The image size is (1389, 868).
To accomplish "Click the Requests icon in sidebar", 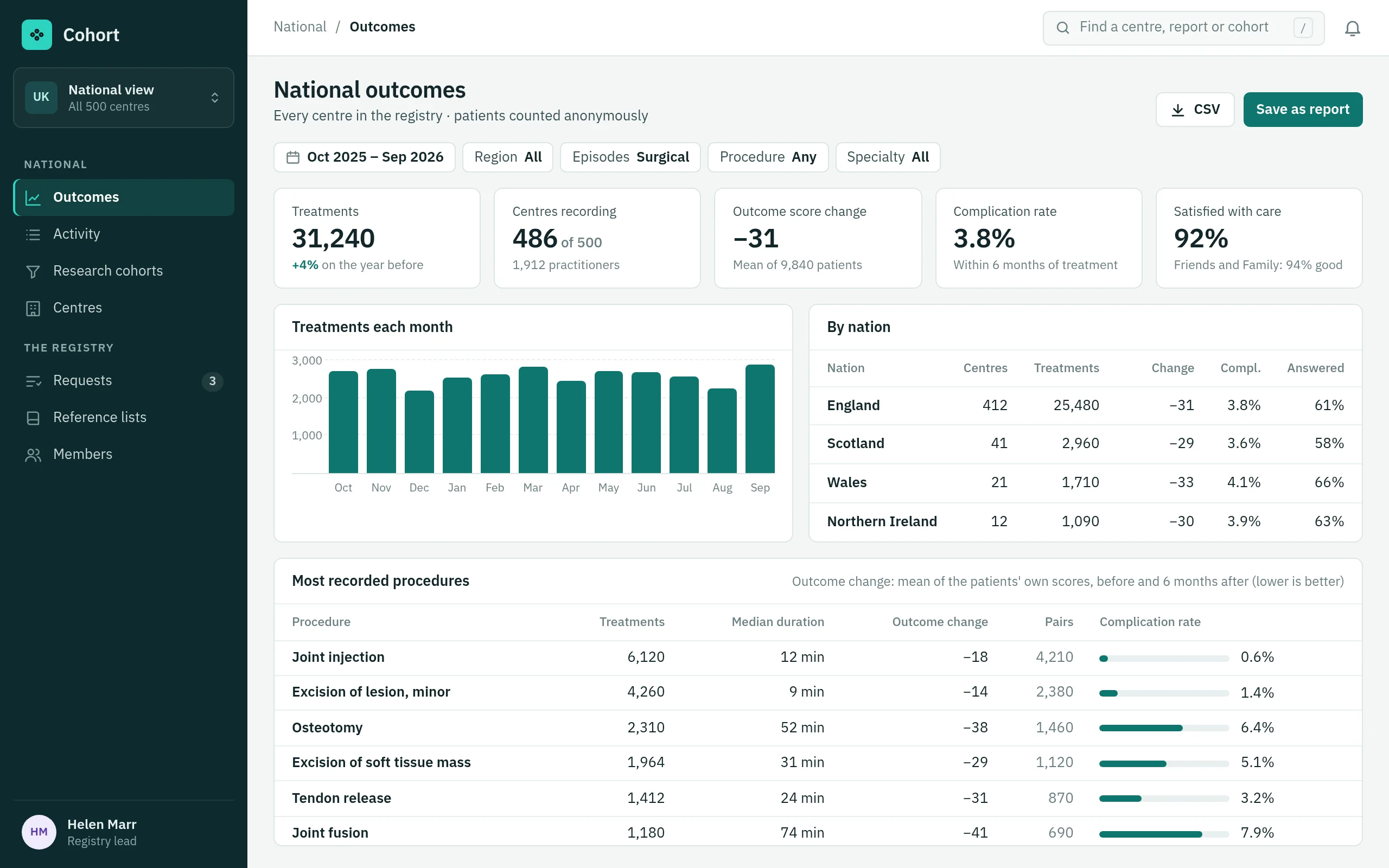I will tap(33, 381).
